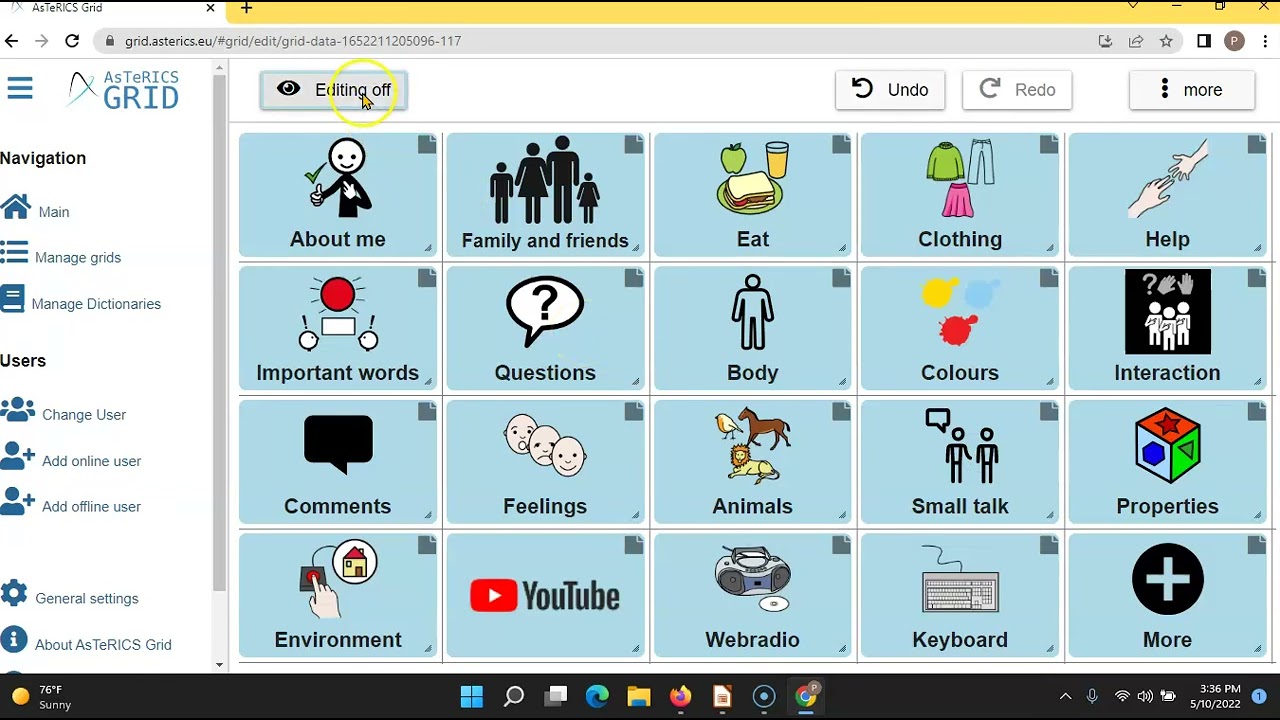Click resize handle of Clothing cell
This screenshot has height=720, width=1280.
point(1050,248)
